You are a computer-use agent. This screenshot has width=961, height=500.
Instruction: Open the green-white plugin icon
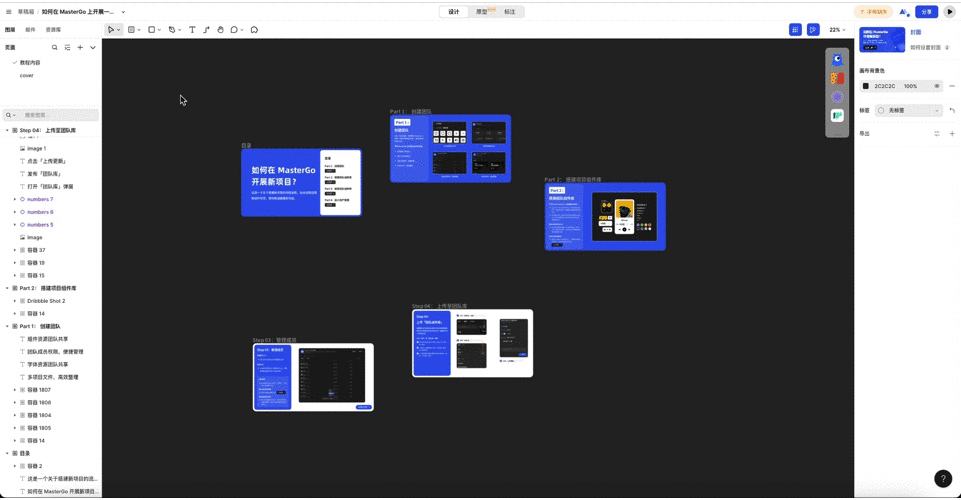tap(837, 115)
